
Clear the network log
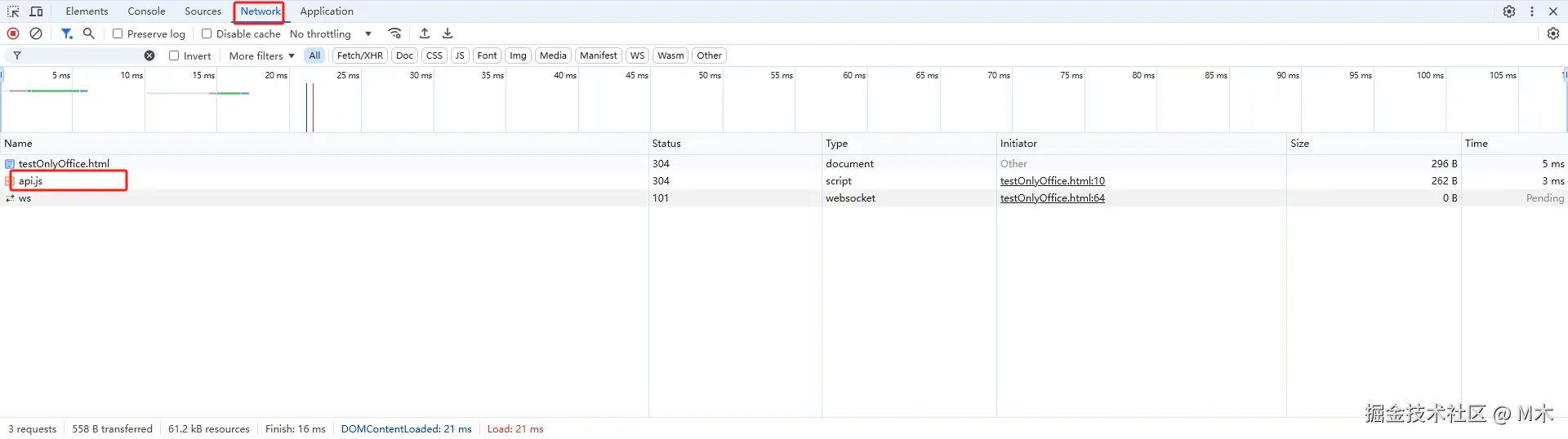tap(36, 33)
